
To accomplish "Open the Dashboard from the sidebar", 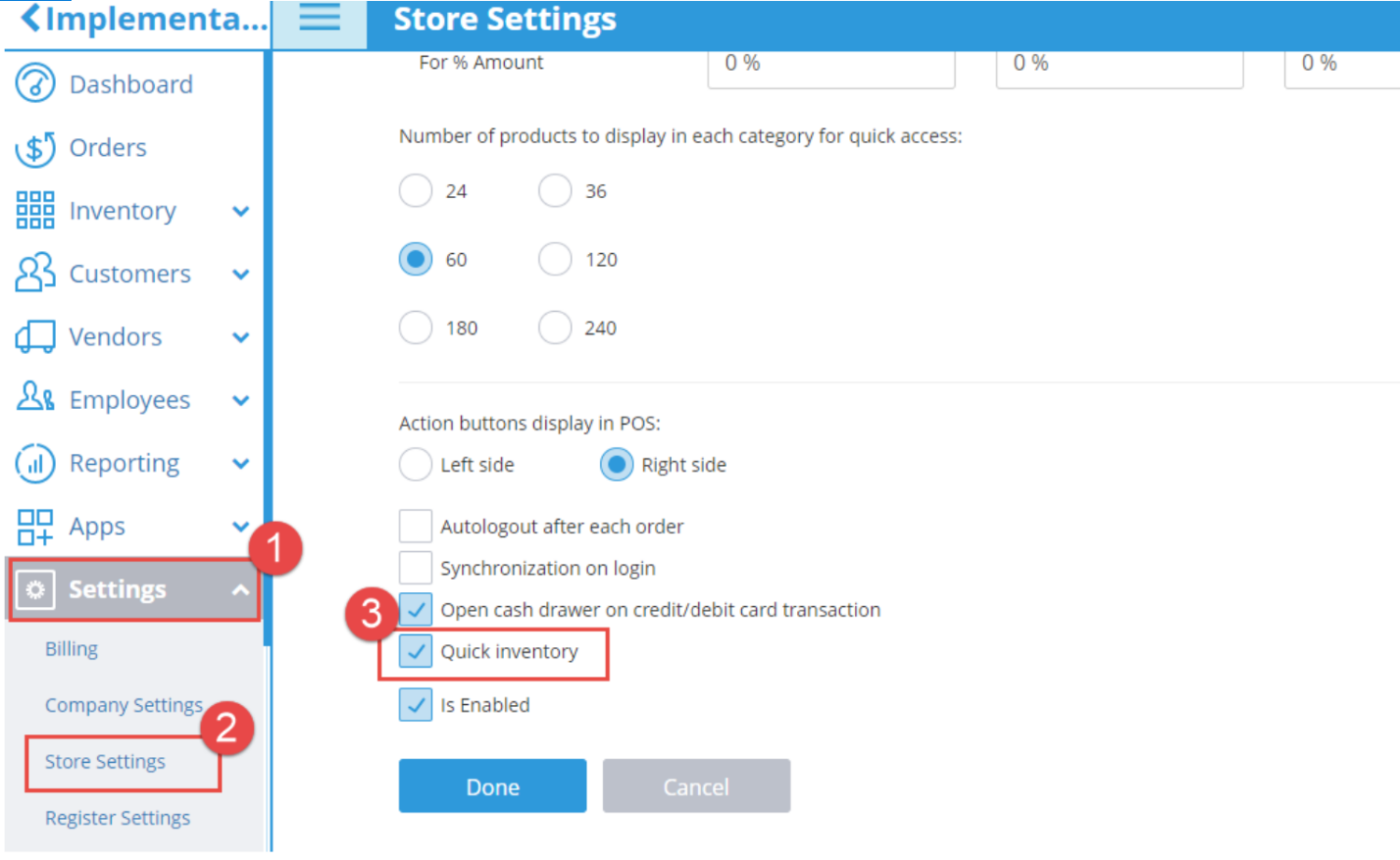I will point(35,83).
